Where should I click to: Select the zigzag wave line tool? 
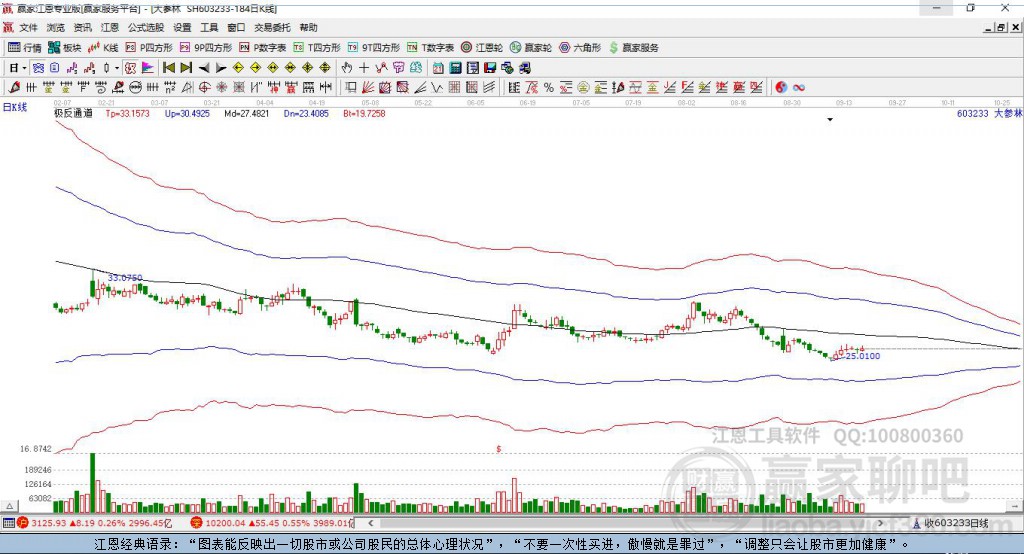click(x=437, y=87)
